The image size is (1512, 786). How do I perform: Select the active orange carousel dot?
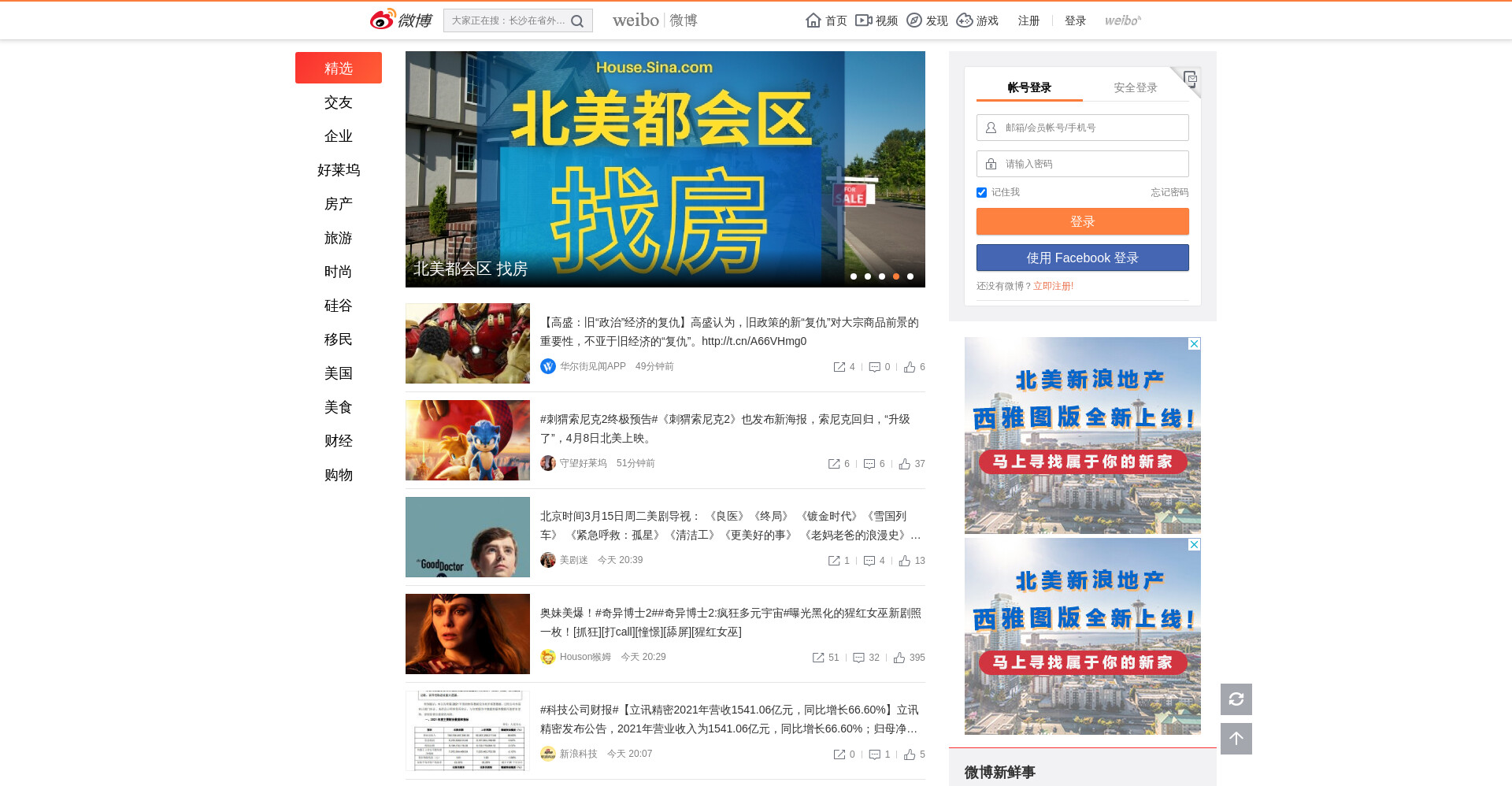point(896,276)
